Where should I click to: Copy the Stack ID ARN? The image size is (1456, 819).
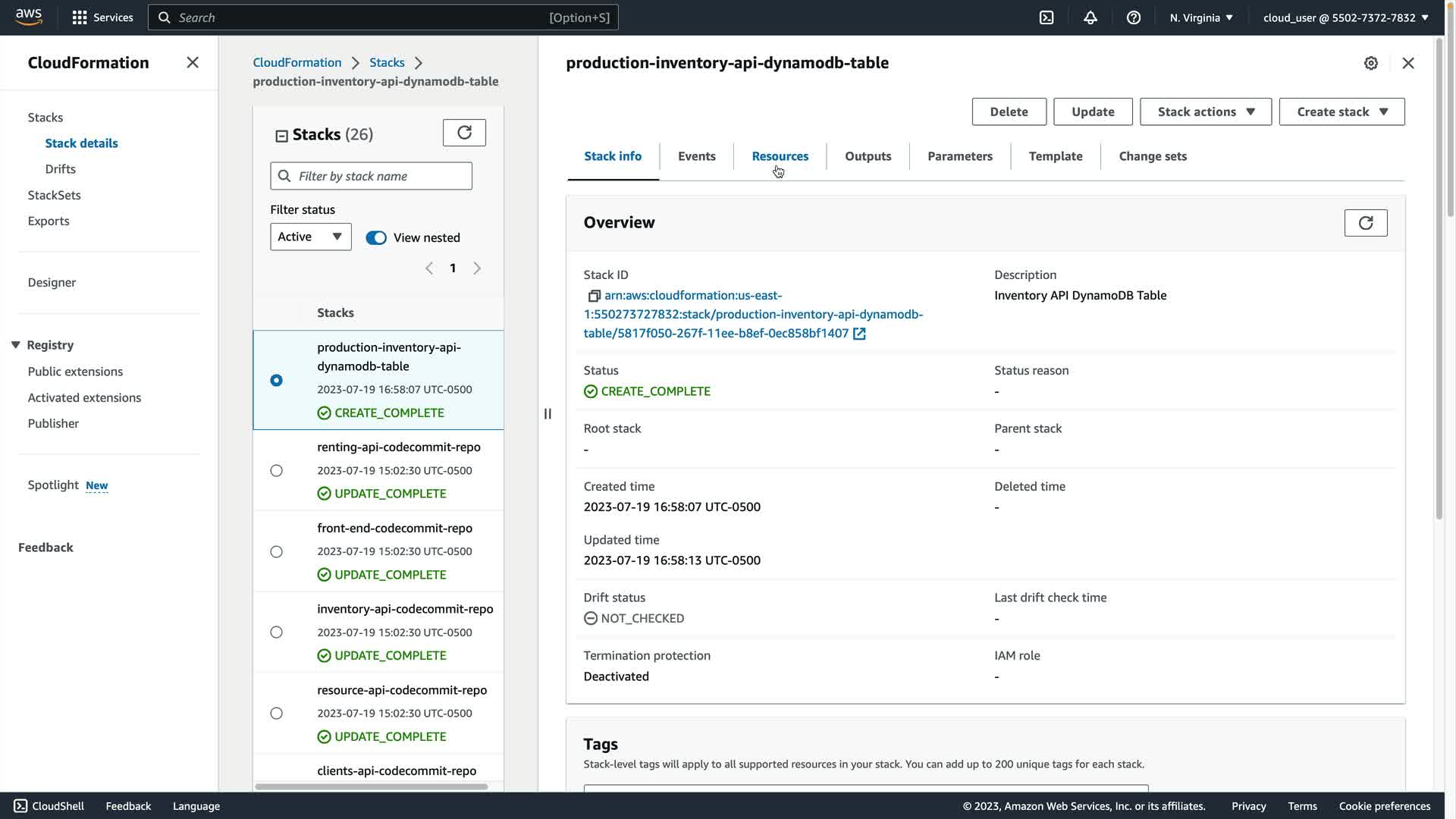[594, 296]
